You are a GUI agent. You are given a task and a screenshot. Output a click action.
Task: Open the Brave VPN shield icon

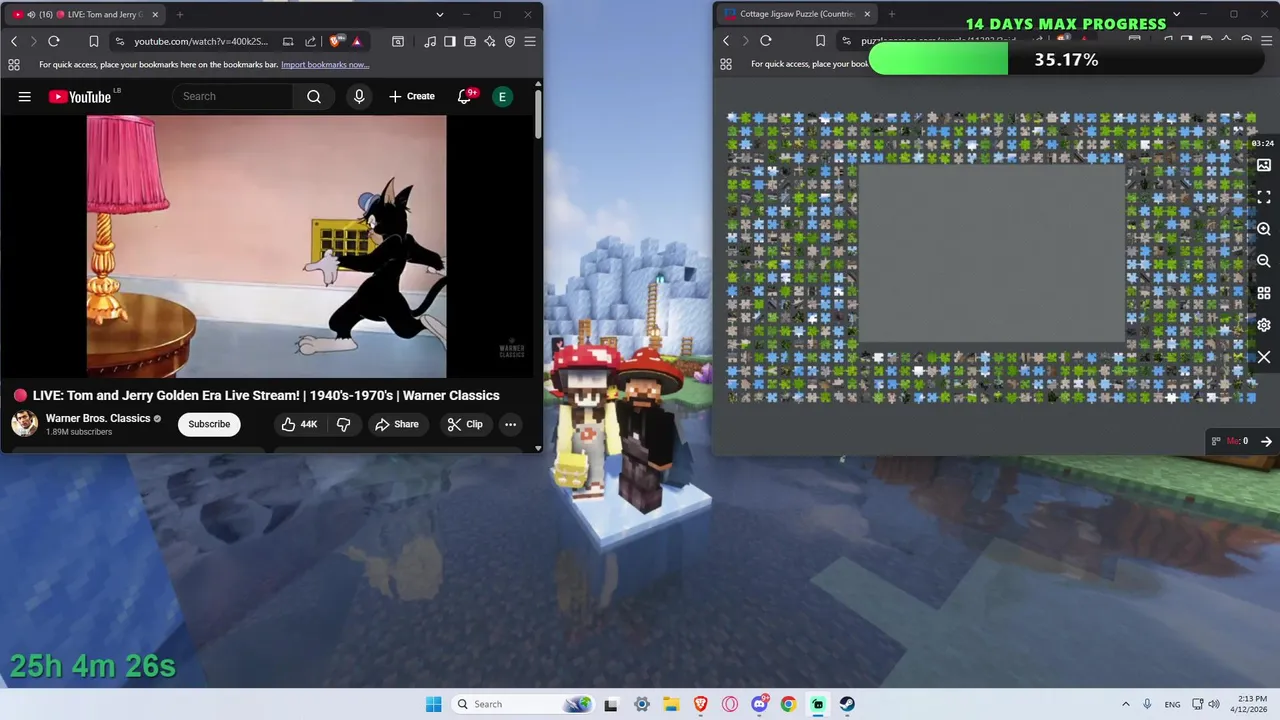tap(510, 41)
